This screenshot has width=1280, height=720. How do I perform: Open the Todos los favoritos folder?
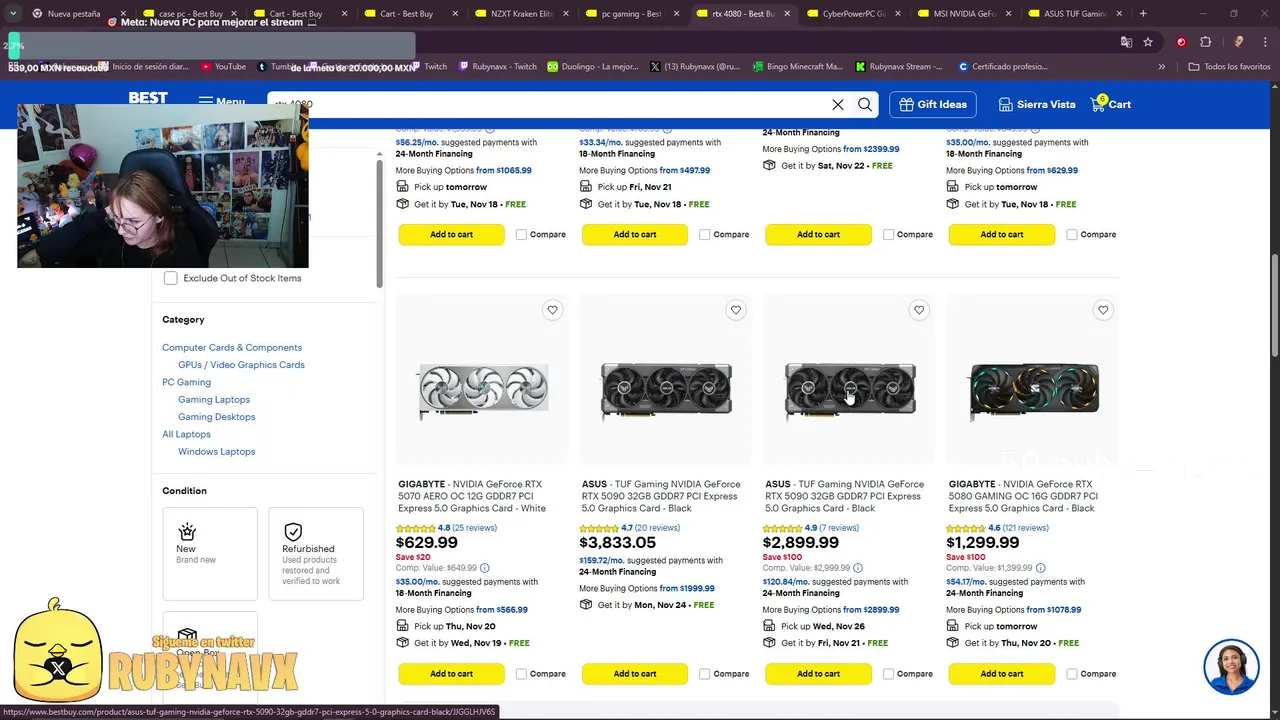point(1229,67)
